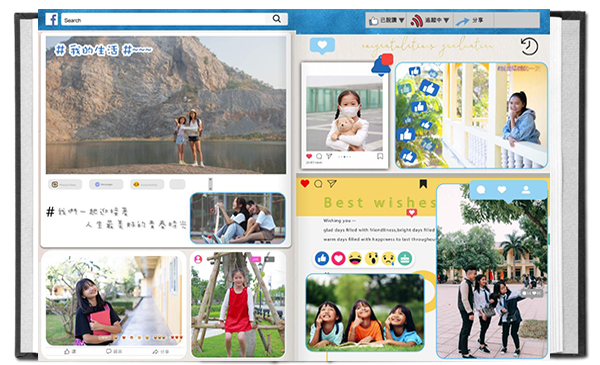The height and width of the screenshot is (365, 600).
Task: Click the clock history icon
Action: coord(530,47)
